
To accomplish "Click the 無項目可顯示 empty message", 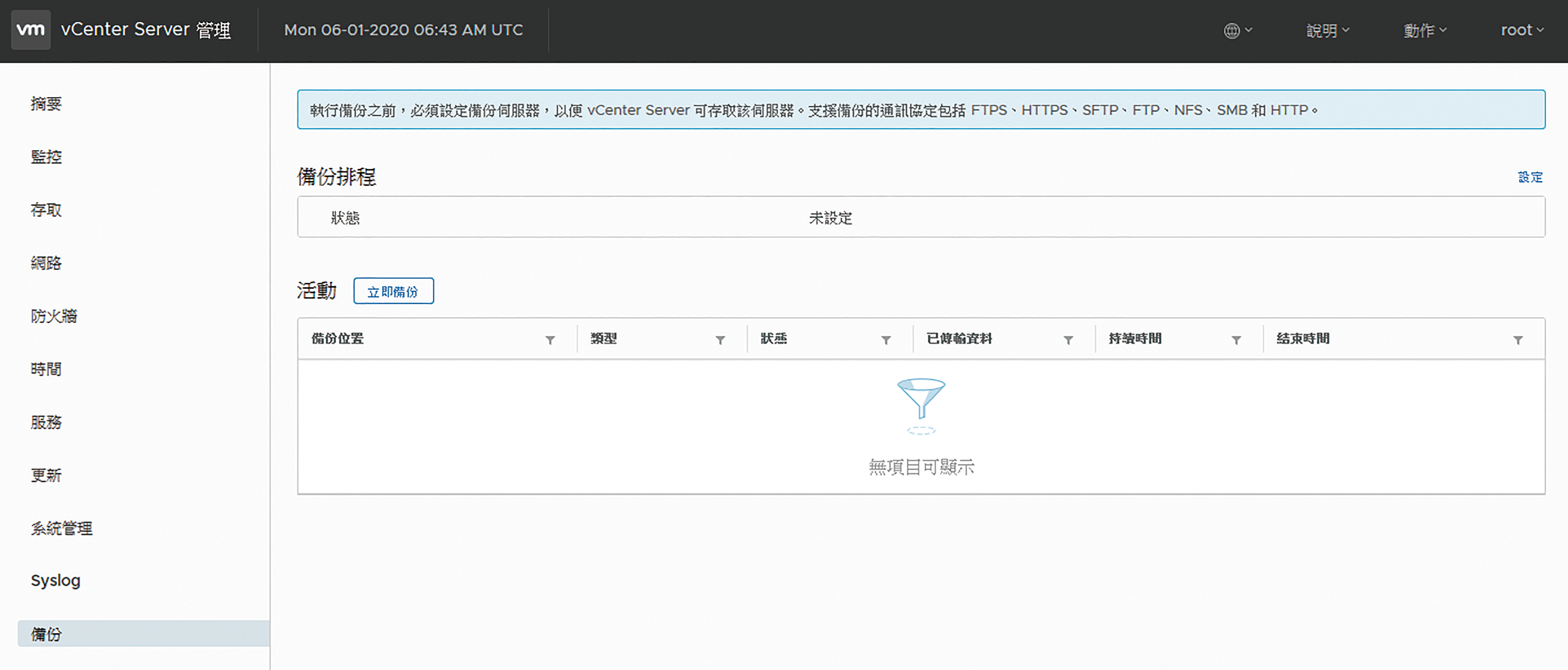I will 921,467.
